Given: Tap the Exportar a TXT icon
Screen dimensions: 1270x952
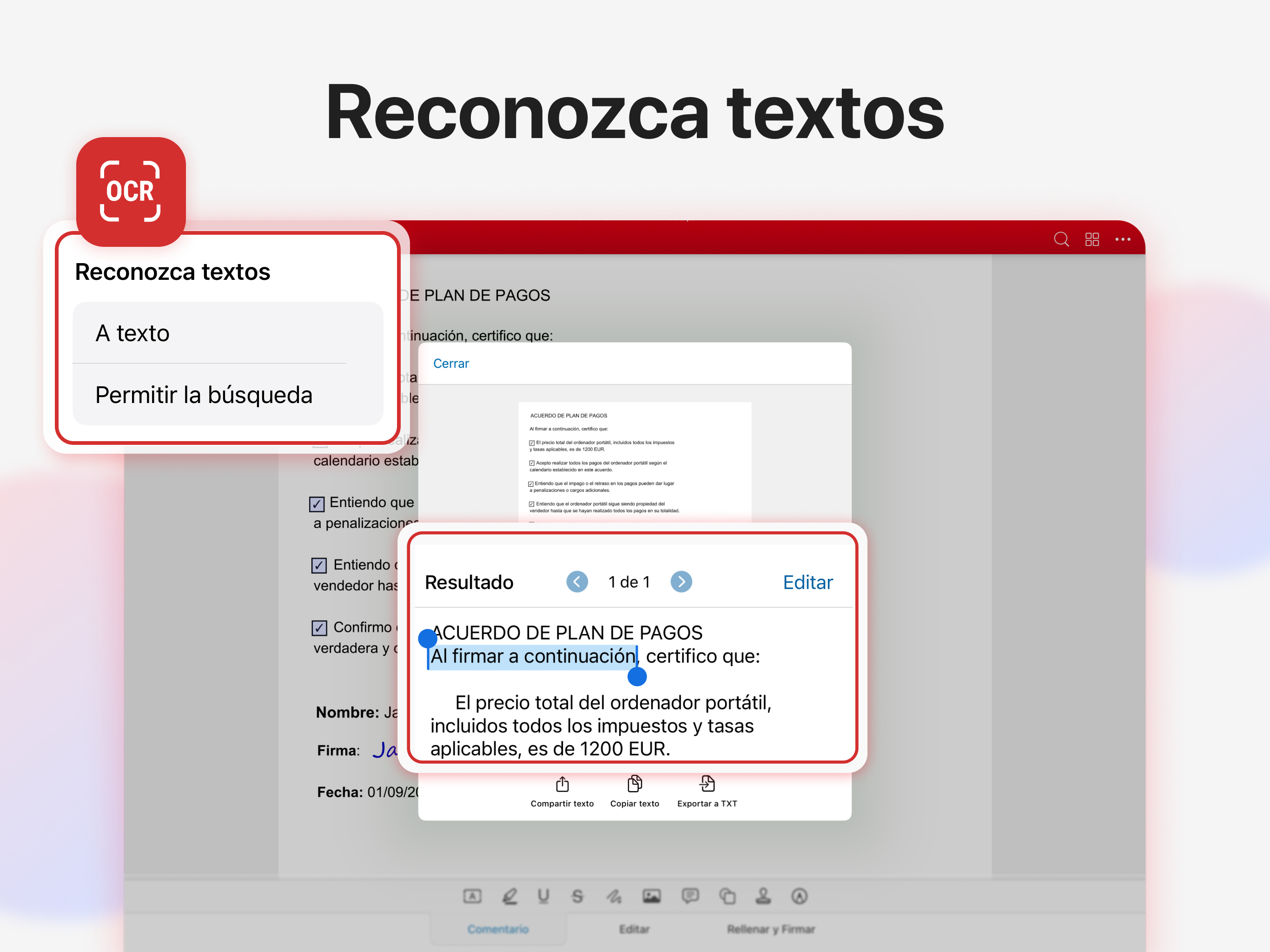Looking at the screenshot, I should click(x=707, y=784).
